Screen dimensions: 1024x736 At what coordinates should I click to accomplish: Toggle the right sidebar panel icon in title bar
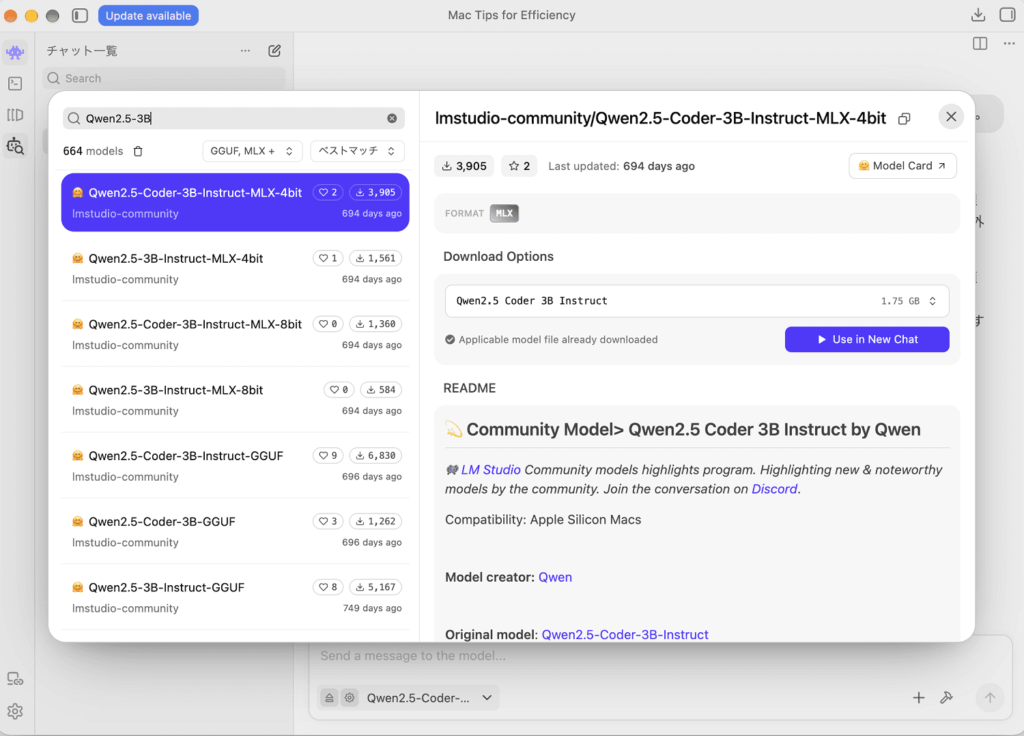click(1007, 15)
